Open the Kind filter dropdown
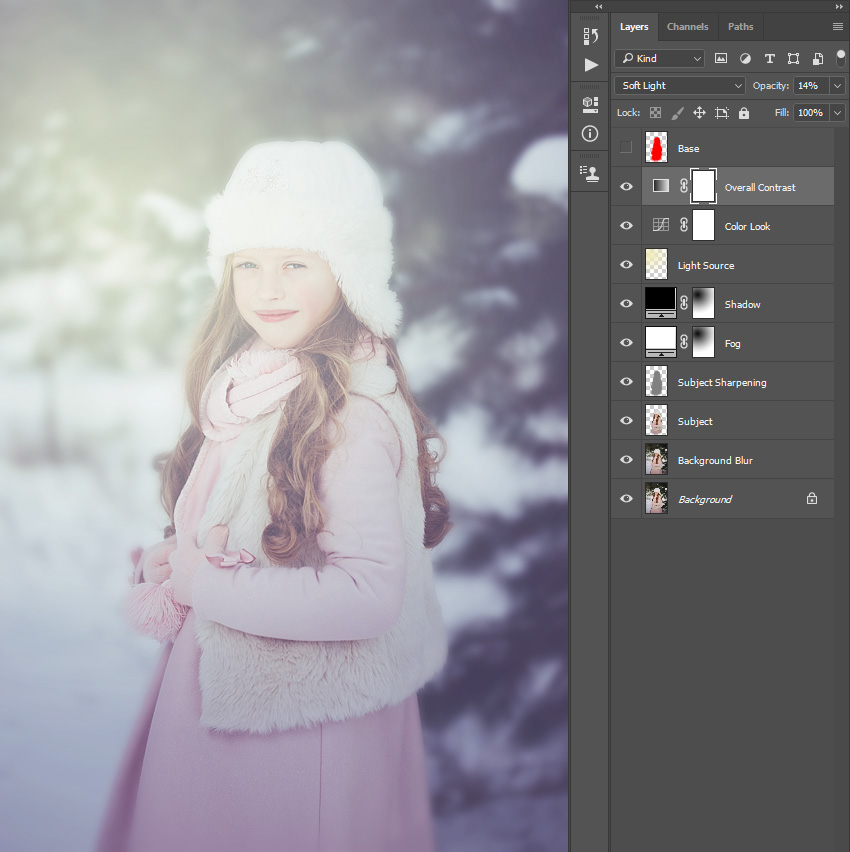This screenshot has width=850, height=852. tap(660, 59)
